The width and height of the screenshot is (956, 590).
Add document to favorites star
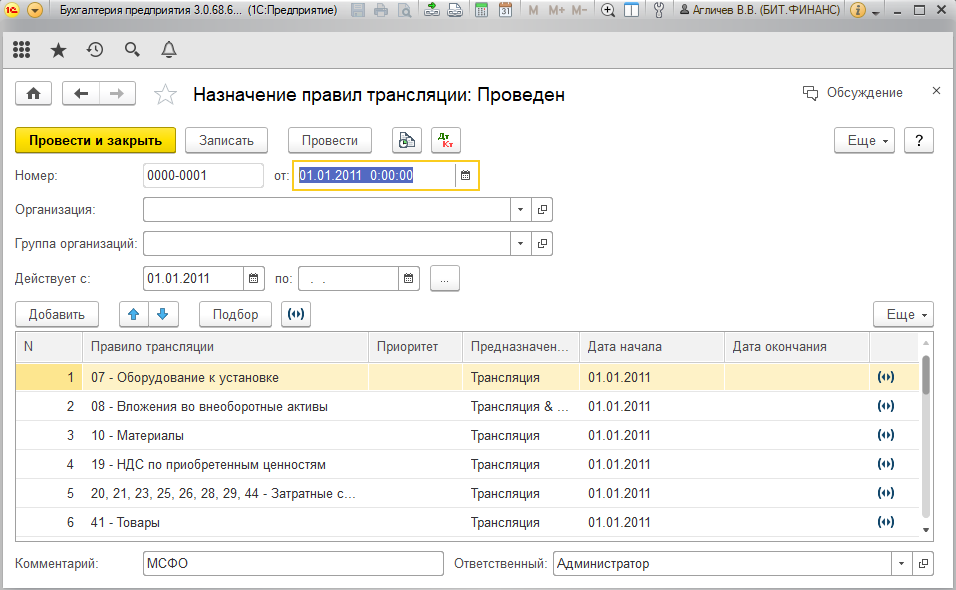click(166, 95)
